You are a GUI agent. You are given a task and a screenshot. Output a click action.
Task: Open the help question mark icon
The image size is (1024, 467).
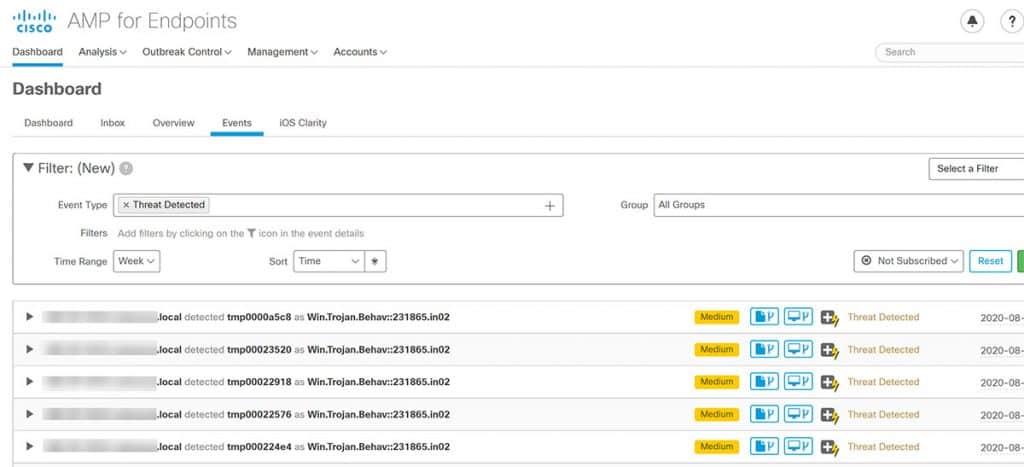(x=1012, y=22)
